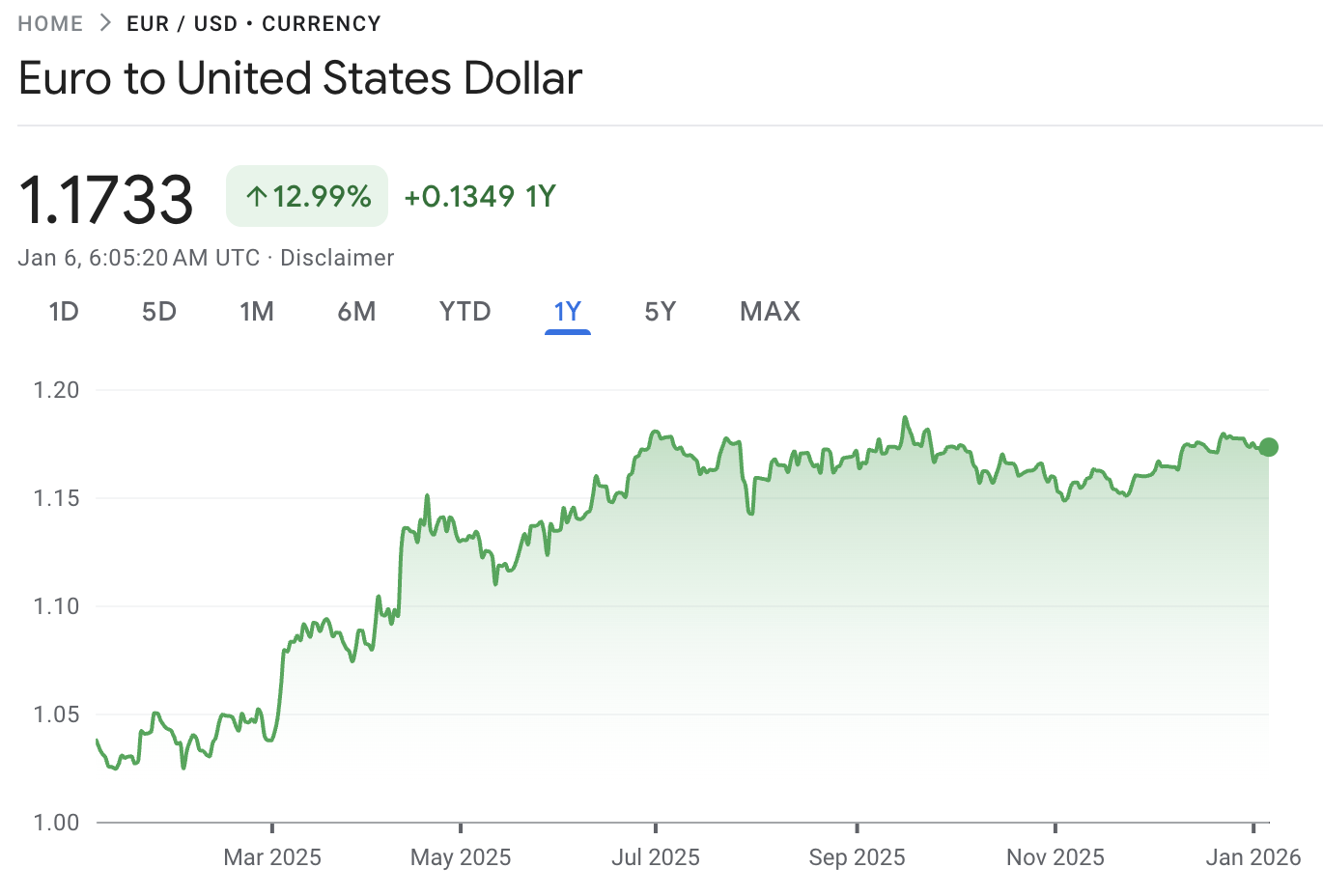This screenshot has height=896, width=1323.
Task: Open the 6M time range view
Action: [356, 311]
